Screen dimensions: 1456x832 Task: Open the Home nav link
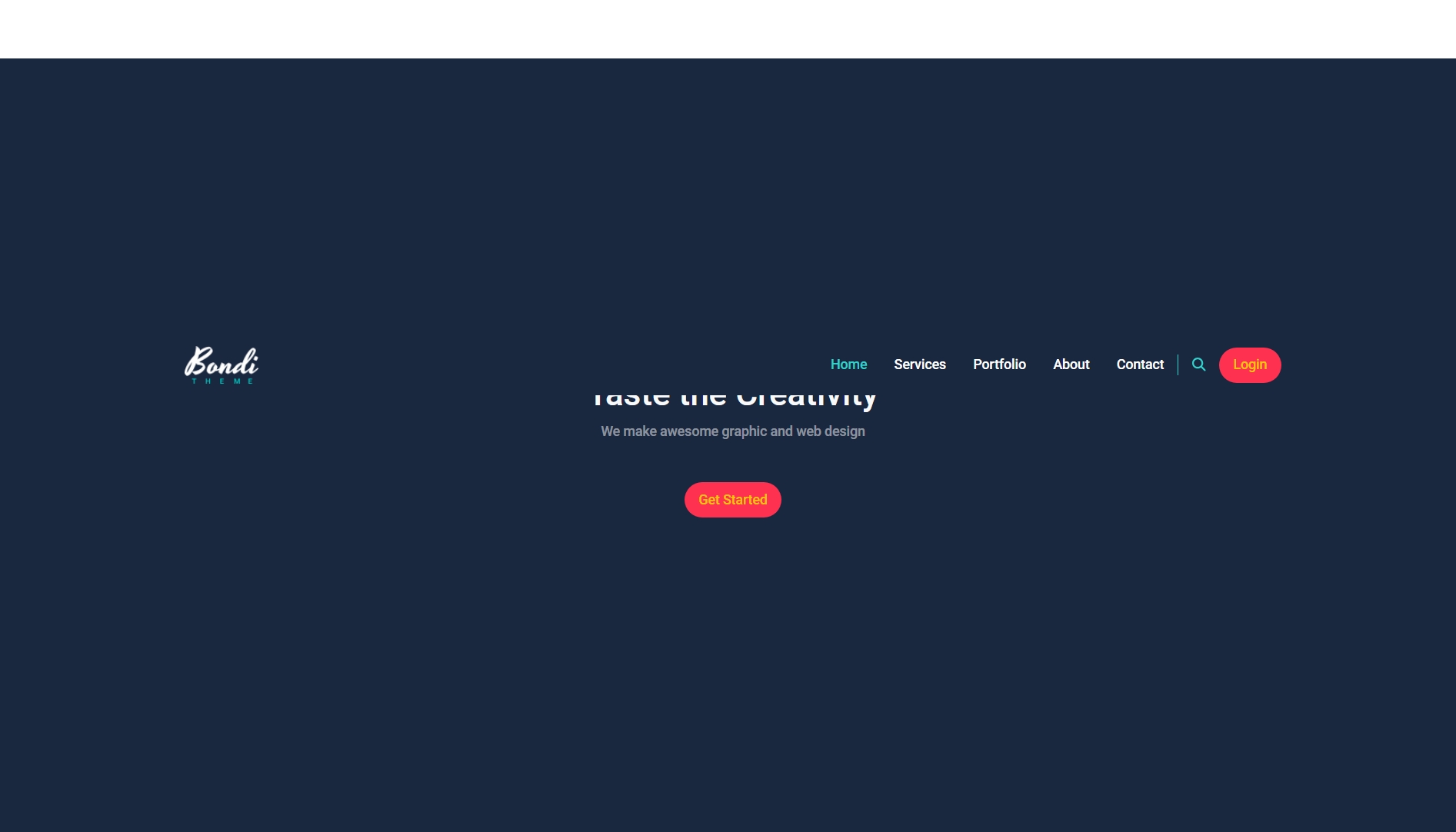(x=848, y=364)
